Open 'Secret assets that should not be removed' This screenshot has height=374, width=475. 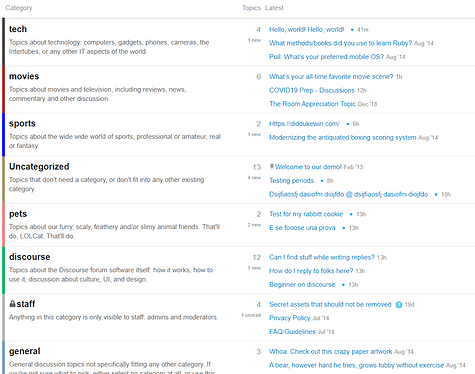(330, 305)
